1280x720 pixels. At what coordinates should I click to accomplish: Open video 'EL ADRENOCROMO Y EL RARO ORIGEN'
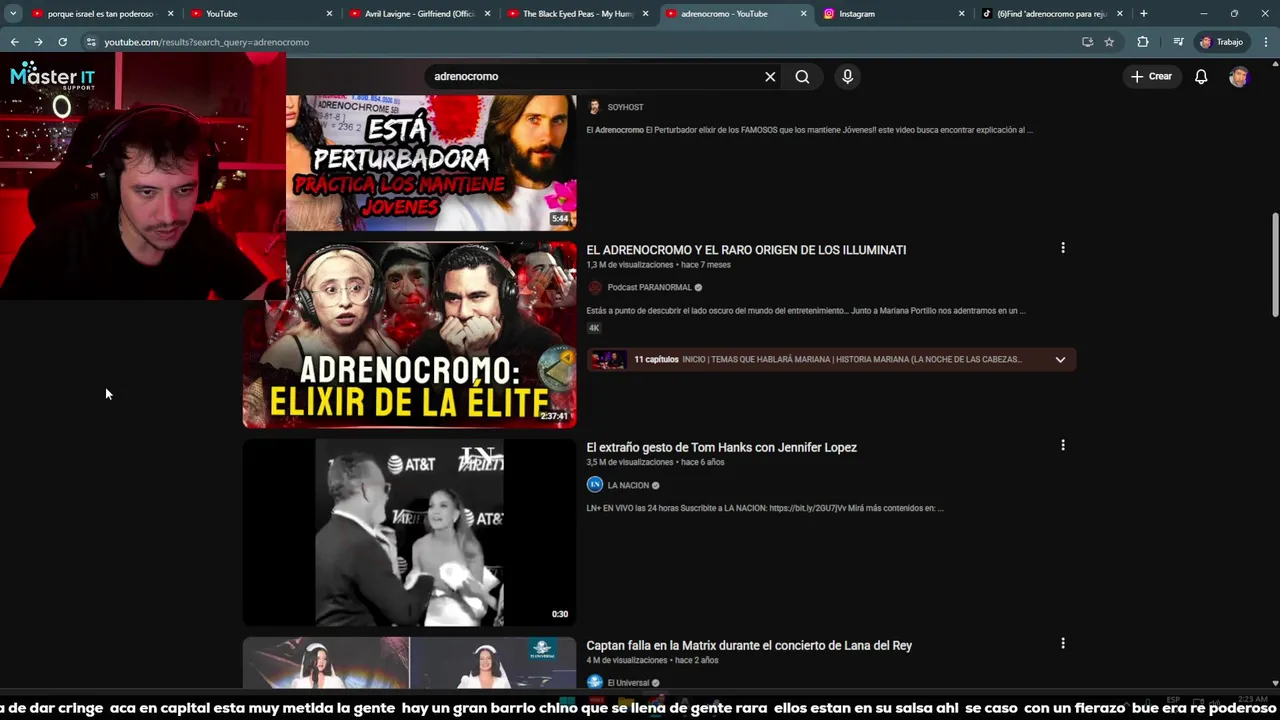pyautogui.click(x=746, y=250)
